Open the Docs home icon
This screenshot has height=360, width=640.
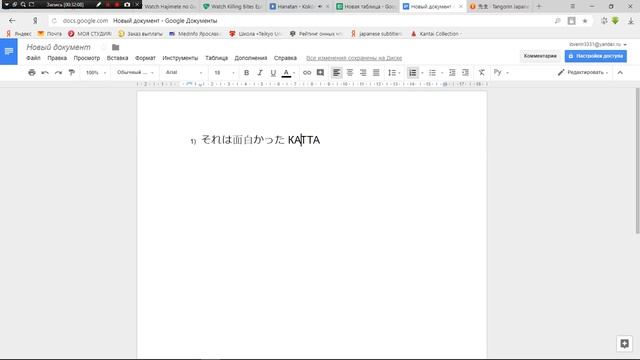[x=9, y=51]
